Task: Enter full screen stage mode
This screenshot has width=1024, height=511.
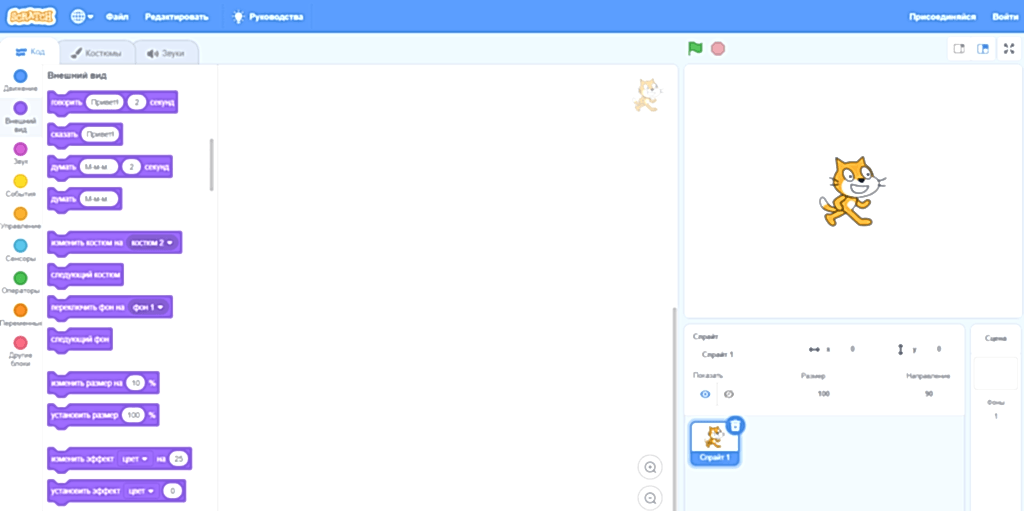Action: (1007, 48)
